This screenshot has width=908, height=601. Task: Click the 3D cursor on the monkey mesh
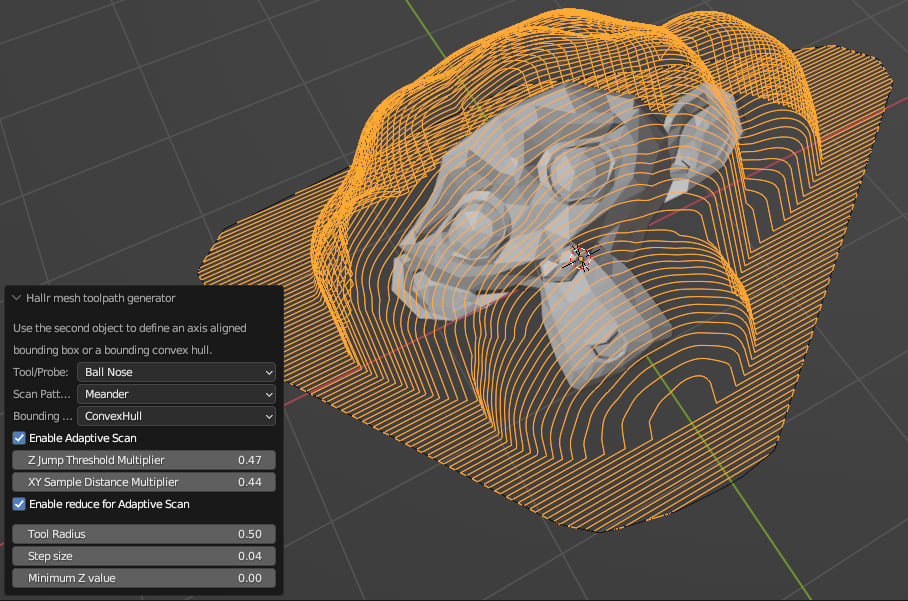(581, 258)
